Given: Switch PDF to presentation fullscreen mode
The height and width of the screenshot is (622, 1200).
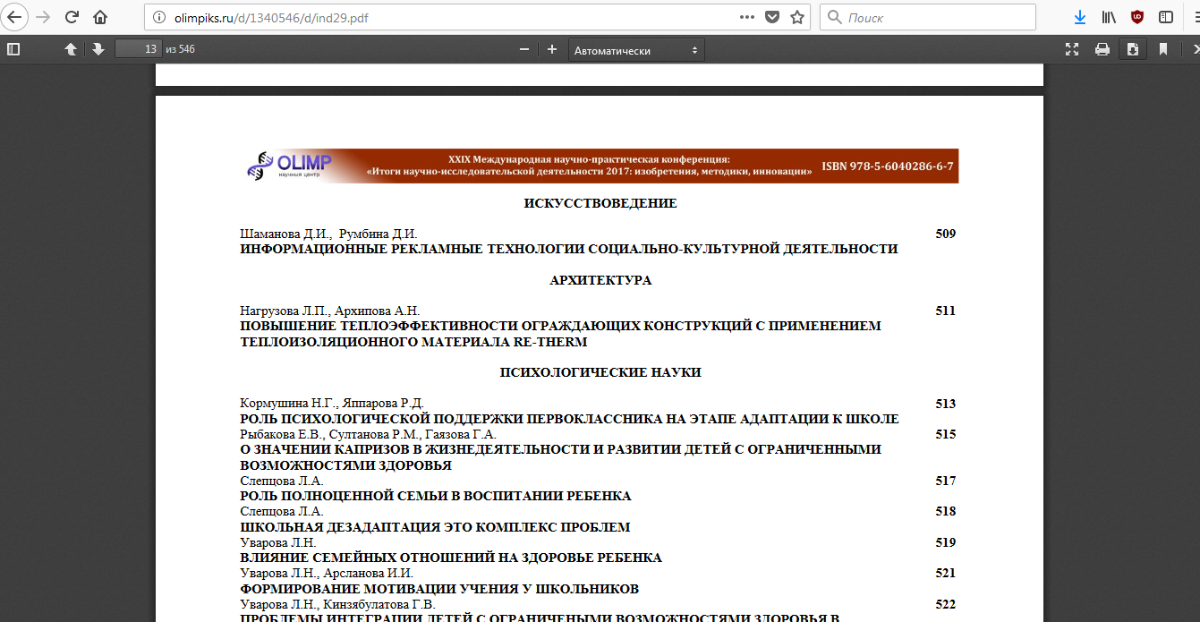Looking at the screenshot, I should coord(1072,49).
